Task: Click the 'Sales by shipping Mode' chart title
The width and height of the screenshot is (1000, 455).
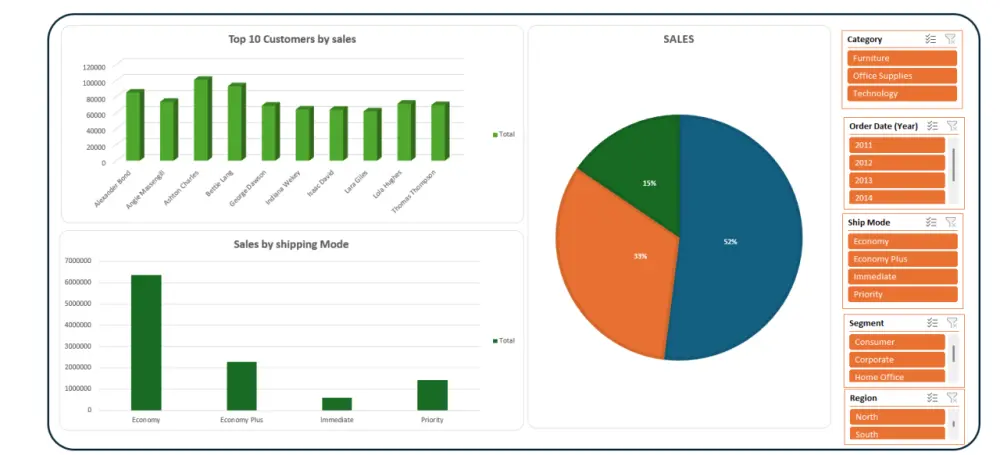Action: 291,244
